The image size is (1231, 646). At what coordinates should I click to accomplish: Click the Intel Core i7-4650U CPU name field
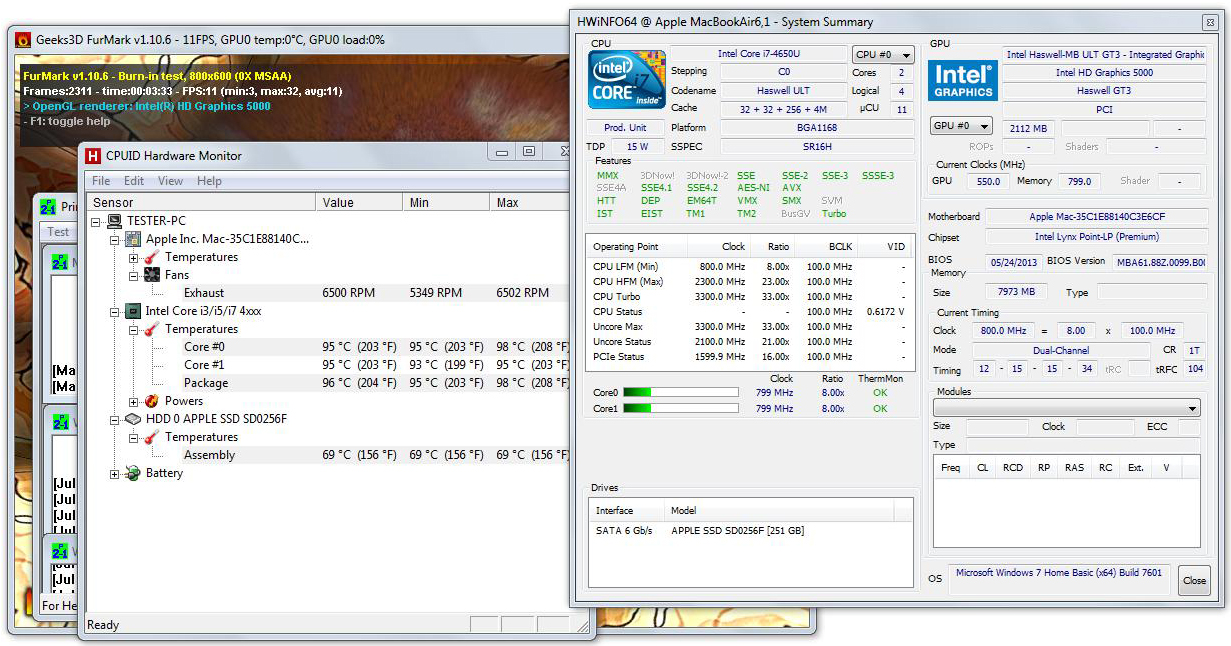tap(758, 54)
